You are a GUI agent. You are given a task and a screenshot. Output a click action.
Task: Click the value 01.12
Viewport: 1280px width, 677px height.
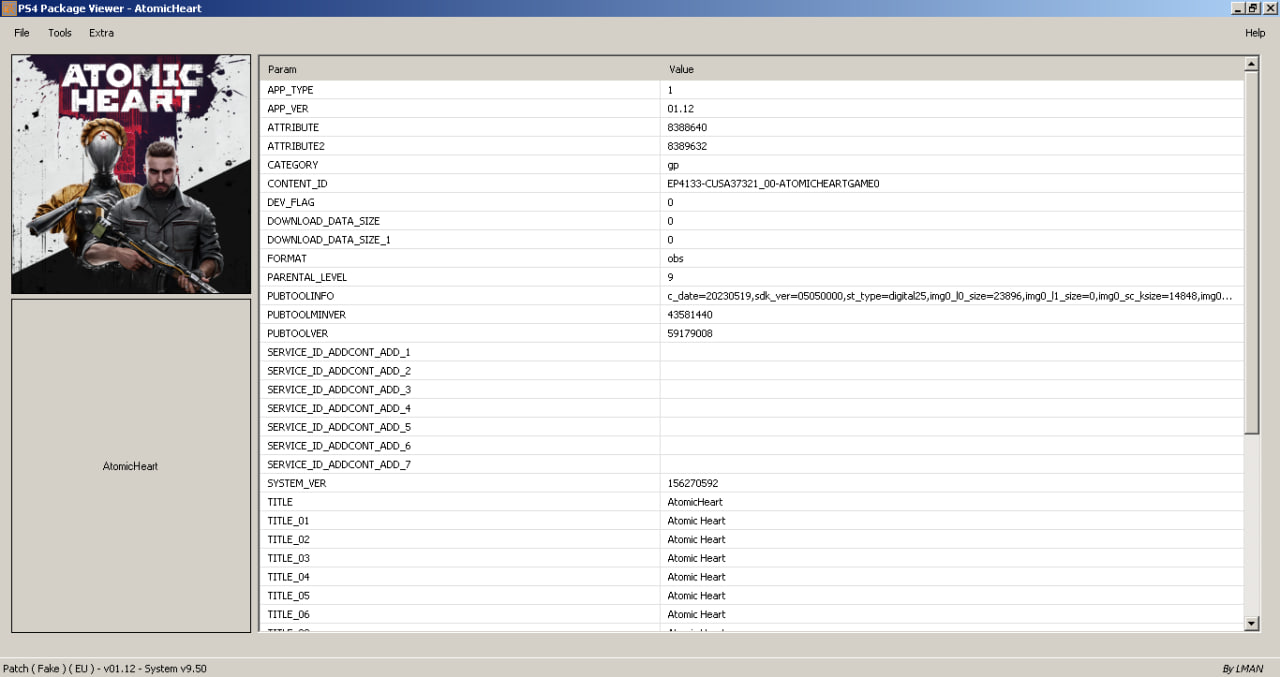[680, 109]
